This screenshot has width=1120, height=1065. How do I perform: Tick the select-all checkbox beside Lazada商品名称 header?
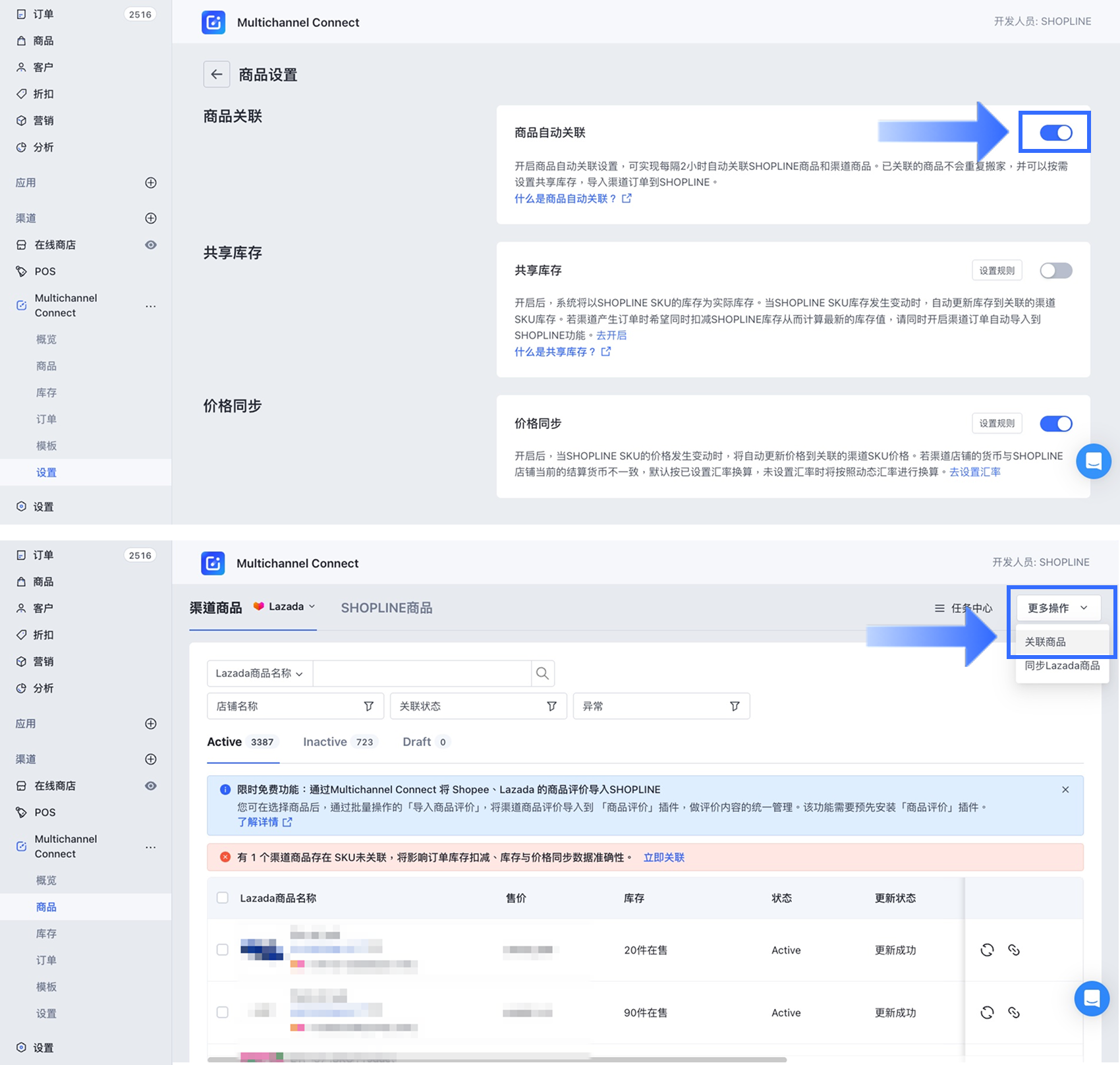(223, 898)
